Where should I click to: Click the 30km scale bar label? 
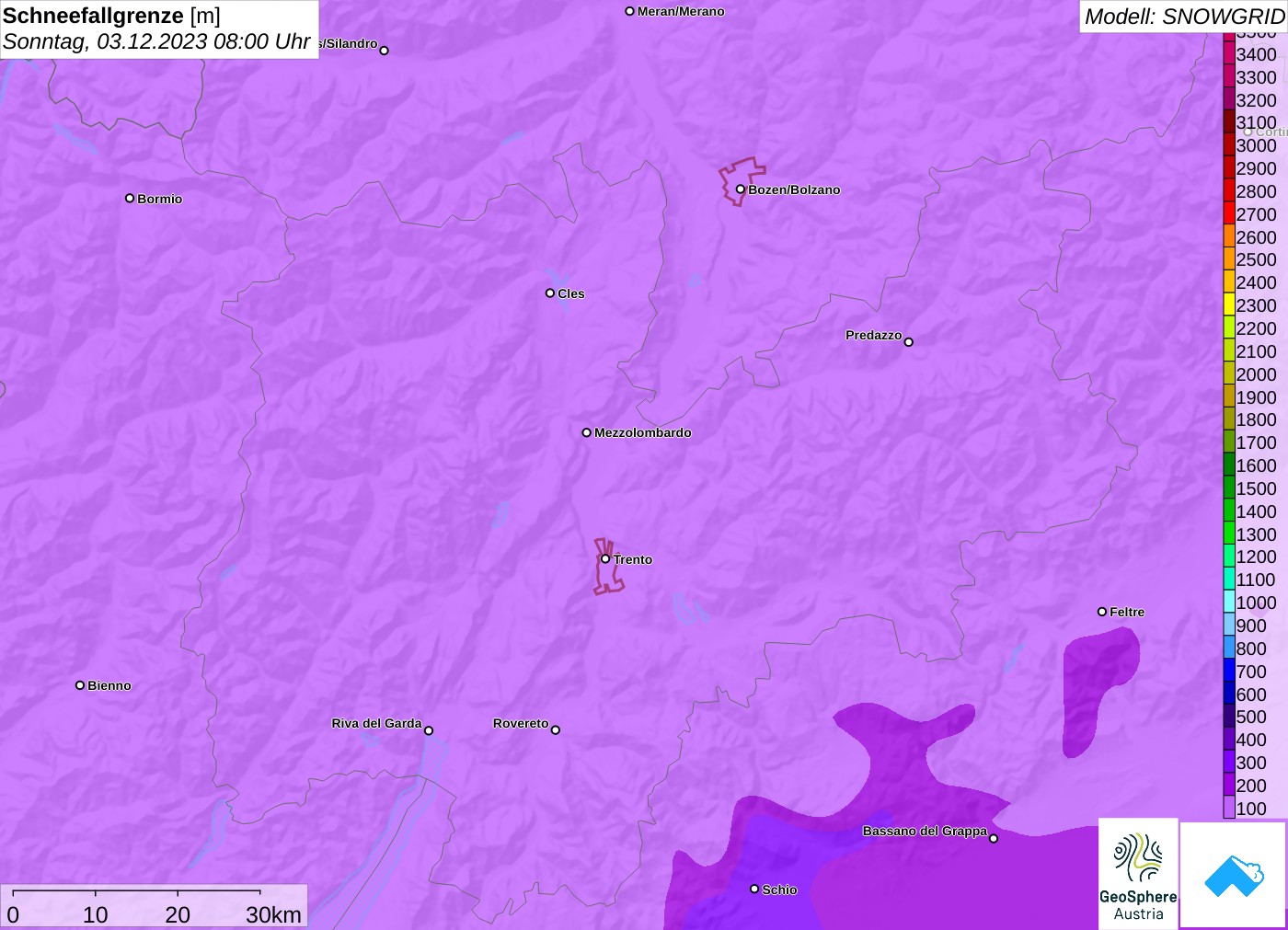point(273,914)
